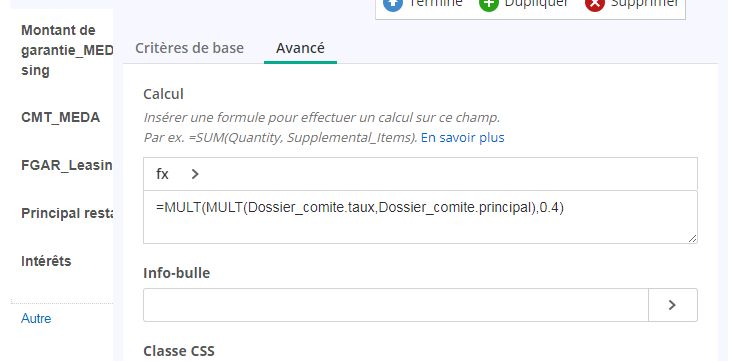Select the Intérêts field
The width and height of the screenshot is (732, 361).
click(x=46, y=261)
